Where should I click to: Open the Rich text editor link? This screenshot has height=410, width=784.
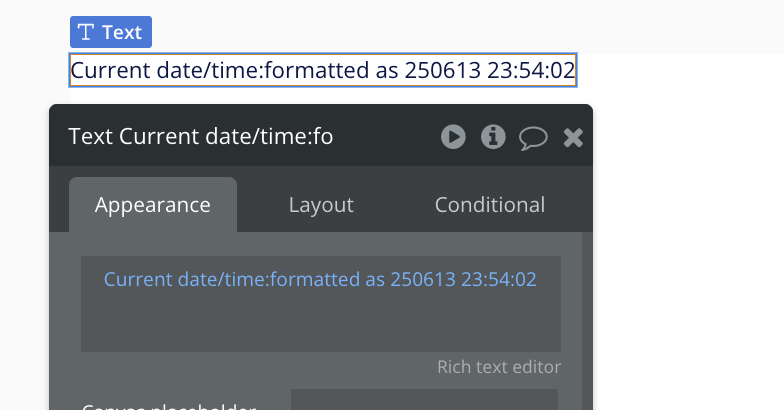click(499, 367)
